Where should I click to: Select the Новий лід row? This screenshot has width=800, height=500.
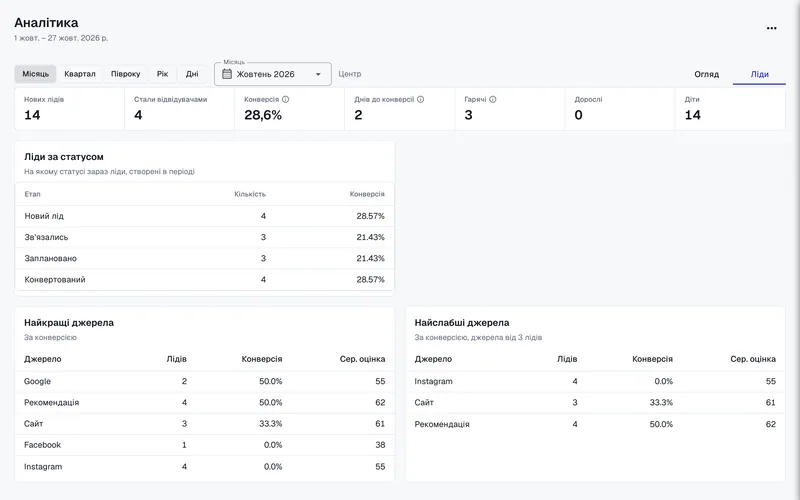205,216
